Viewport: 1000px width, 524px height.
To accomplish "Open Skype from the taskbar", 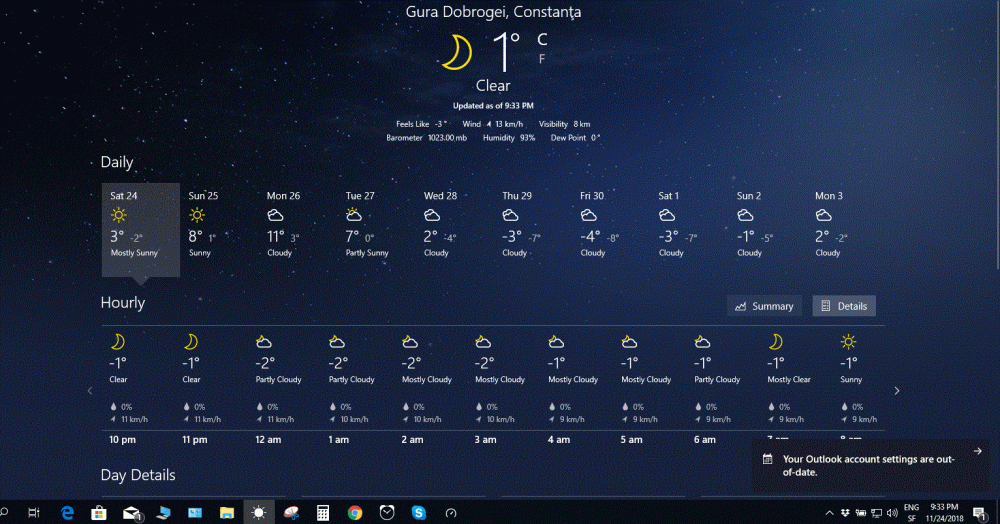I will tap(419, 512).
